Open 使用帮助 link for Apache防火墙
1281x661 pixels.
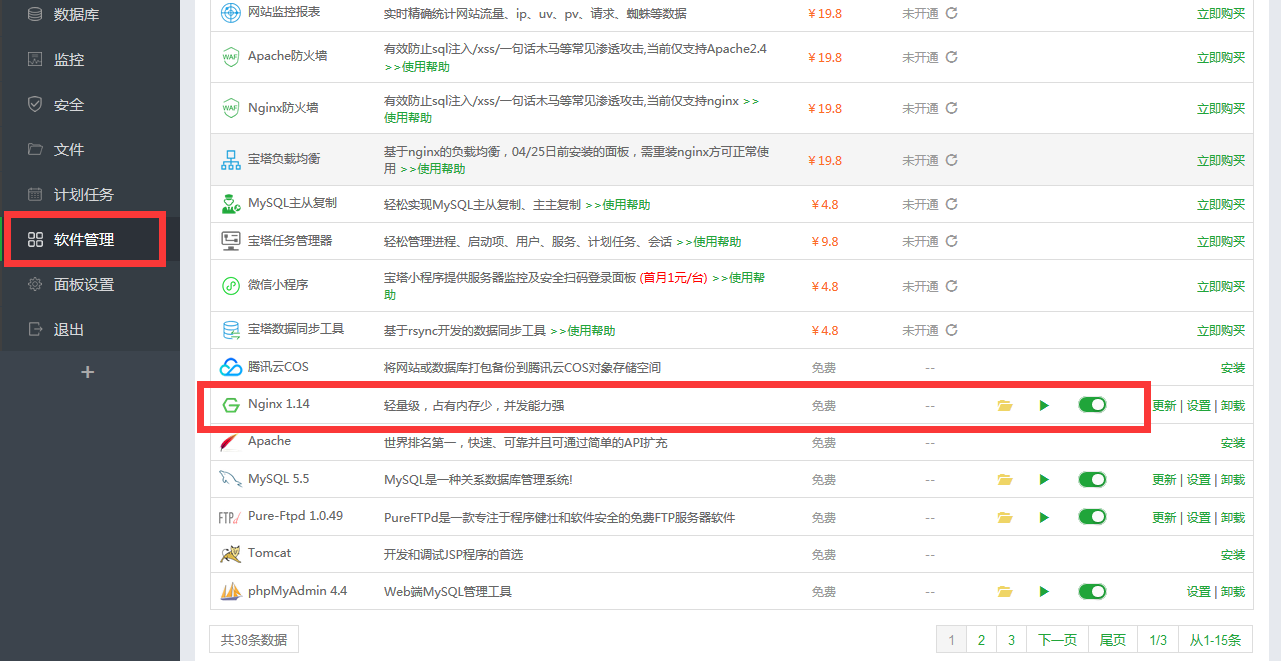pyautogui.click(x=417, y=66)
